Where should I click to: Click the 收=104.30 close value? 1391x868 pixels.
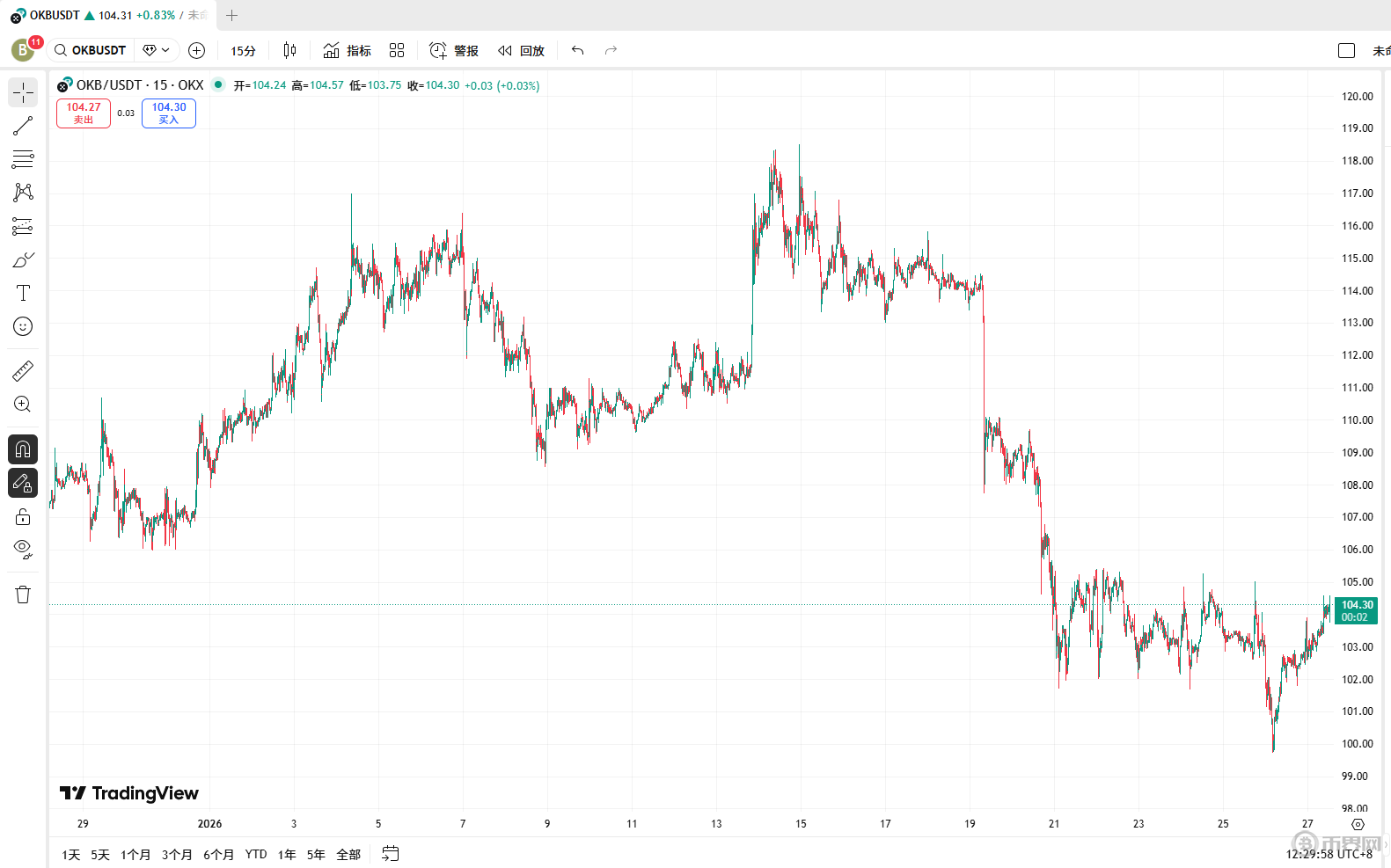(x=433, y=85)
